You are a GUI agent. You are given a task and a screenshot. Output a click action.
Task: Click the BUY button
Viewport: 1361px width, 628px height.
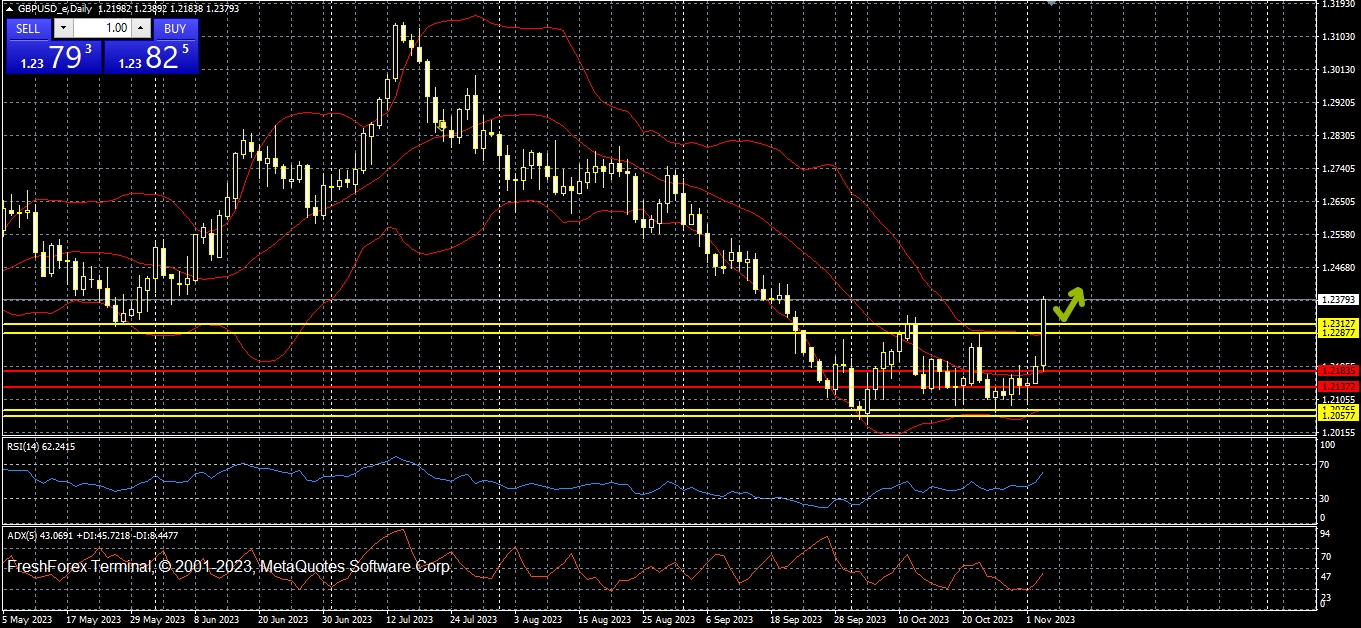click(x=175, y=29)
